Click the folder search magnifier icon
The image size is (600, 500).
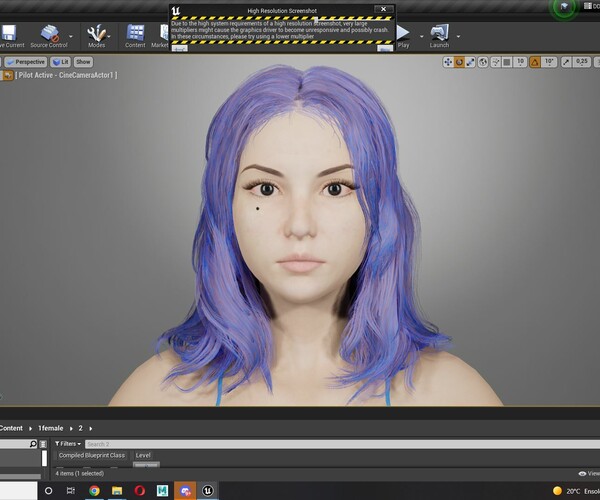[x=33, y=444]
